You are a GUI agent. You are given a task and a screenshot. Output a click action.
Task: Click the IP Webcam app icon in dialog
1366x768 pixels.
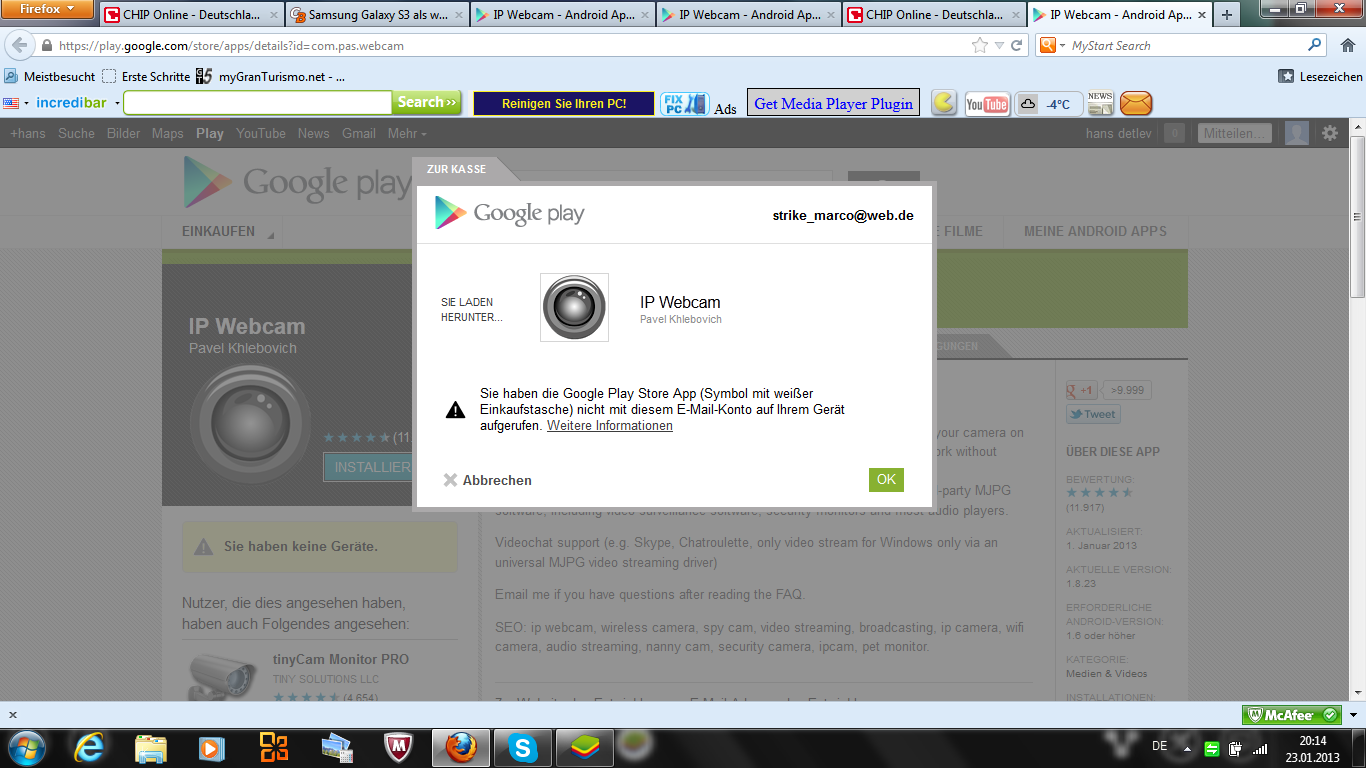[574, 308]
